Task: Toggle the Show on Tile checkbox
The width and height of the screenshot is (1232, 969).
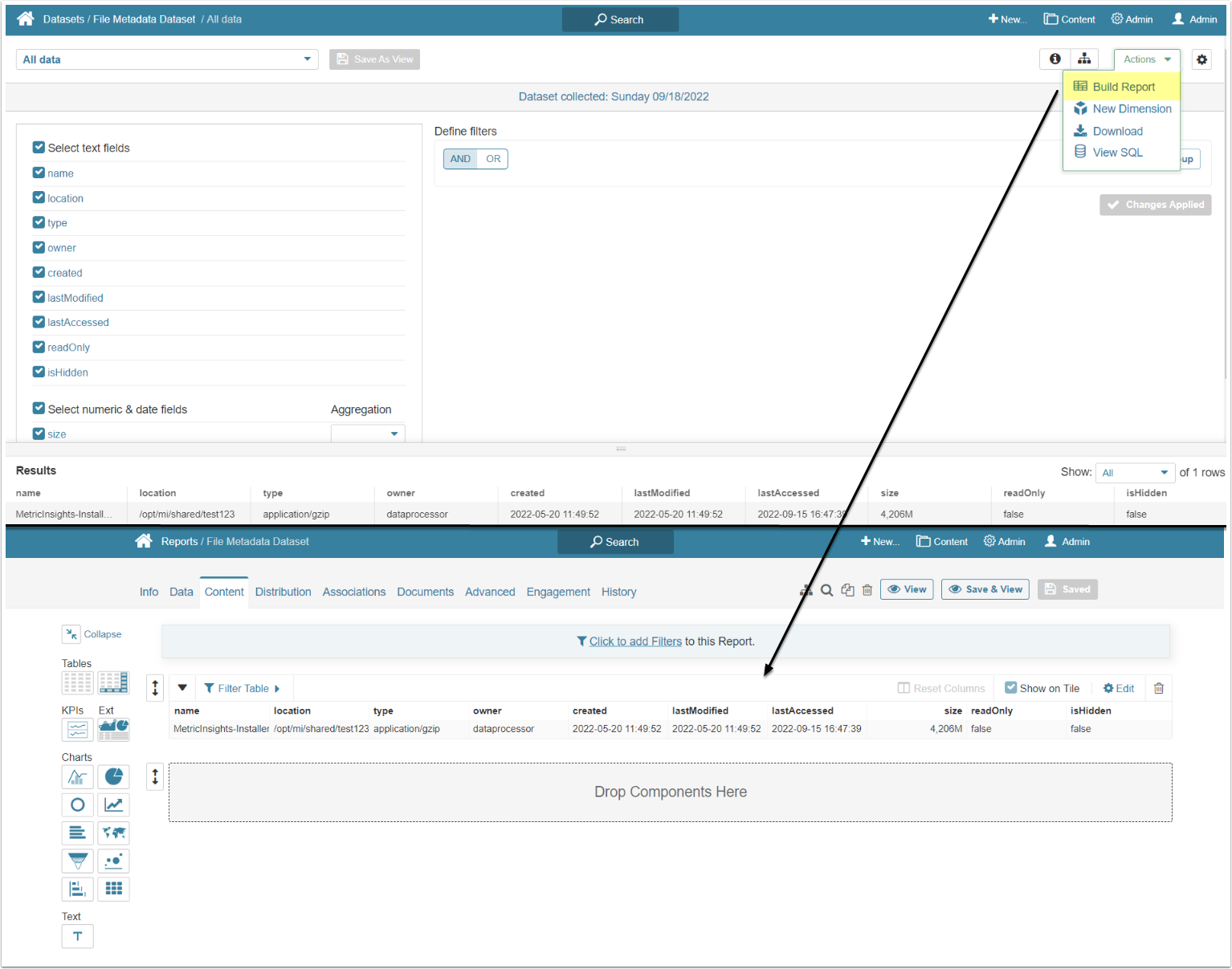Action: tap(1011, 688)
